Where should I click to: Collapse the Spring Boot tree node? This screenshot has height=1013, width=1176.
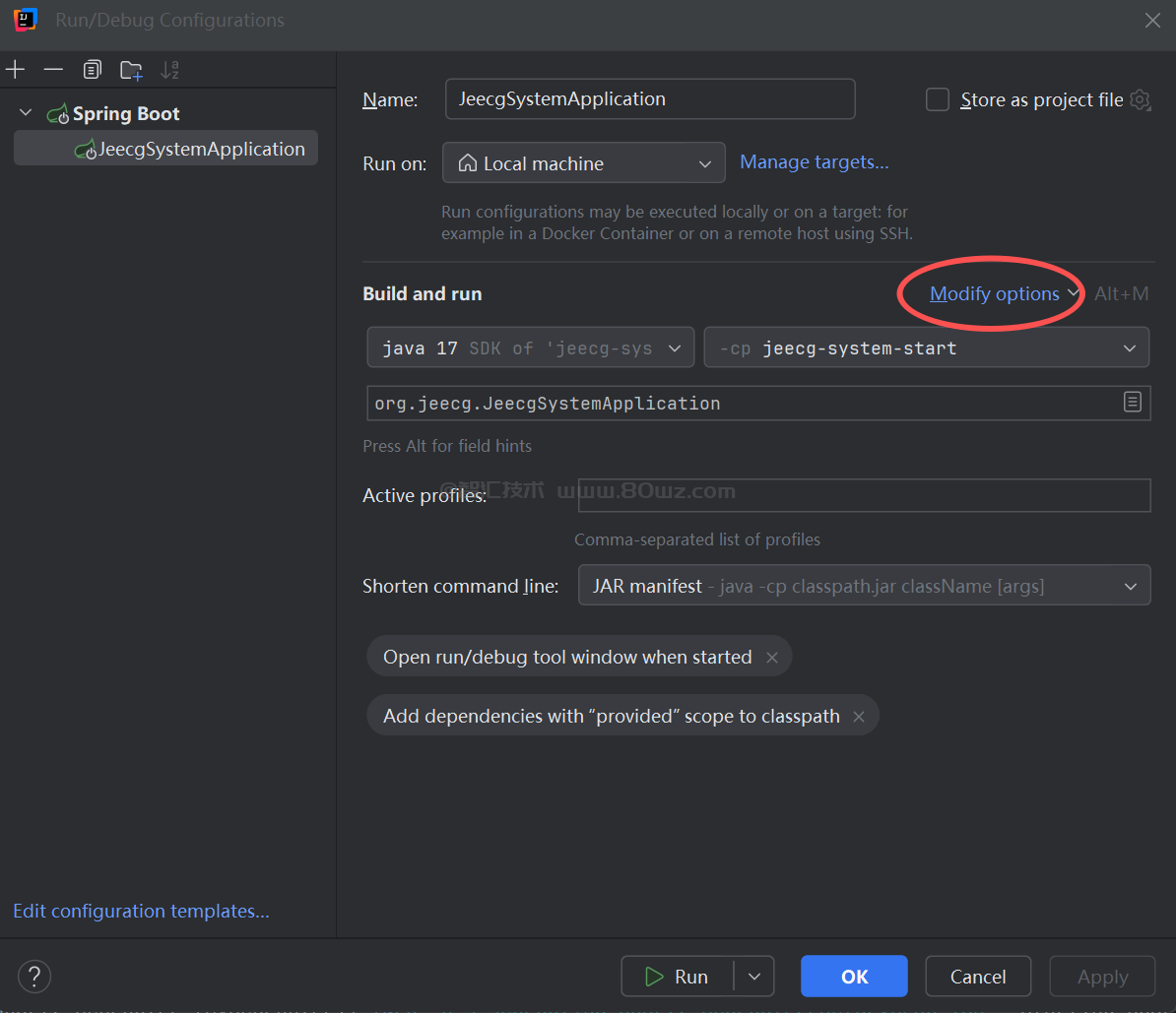[x=26, y=112]
